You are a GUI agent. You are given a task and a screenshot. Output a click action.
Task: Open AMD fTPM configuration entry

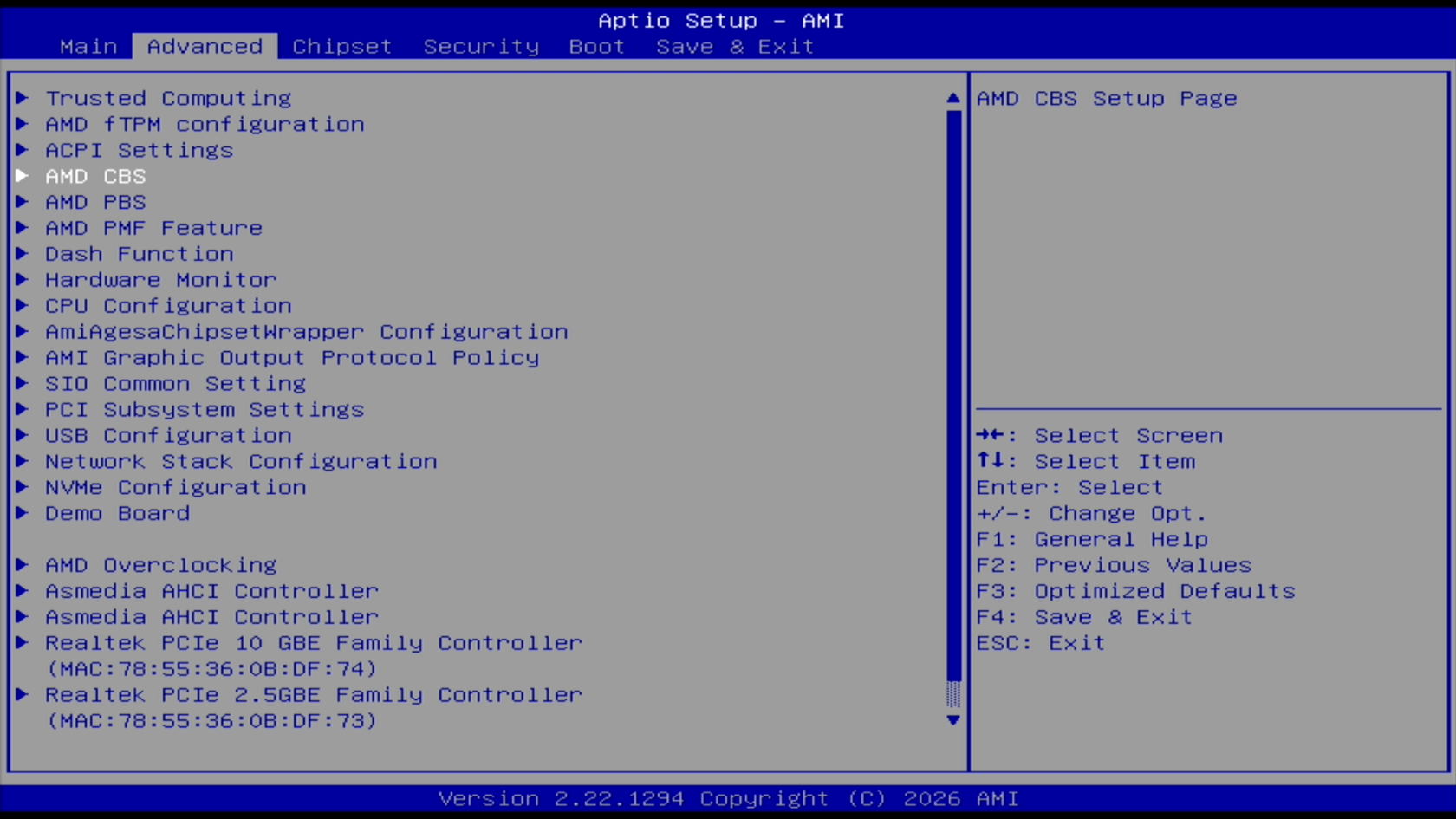205,125
